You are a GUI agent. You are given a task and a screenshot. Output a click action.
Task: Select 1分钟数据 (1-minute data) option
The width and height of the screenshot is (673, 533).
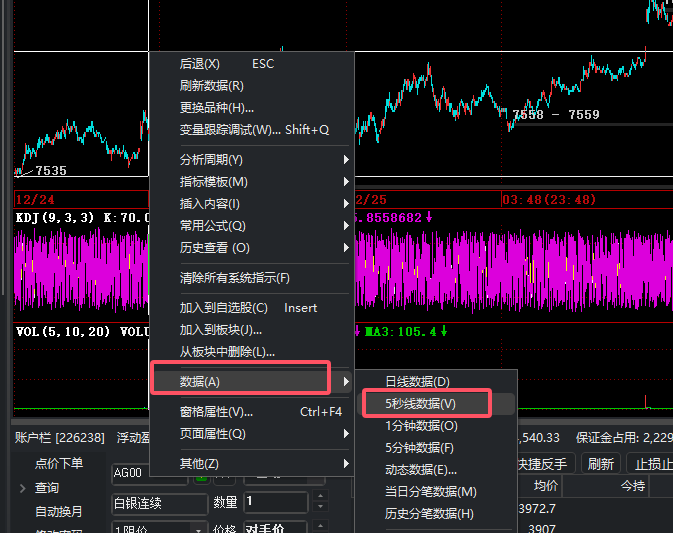(421, 426)
